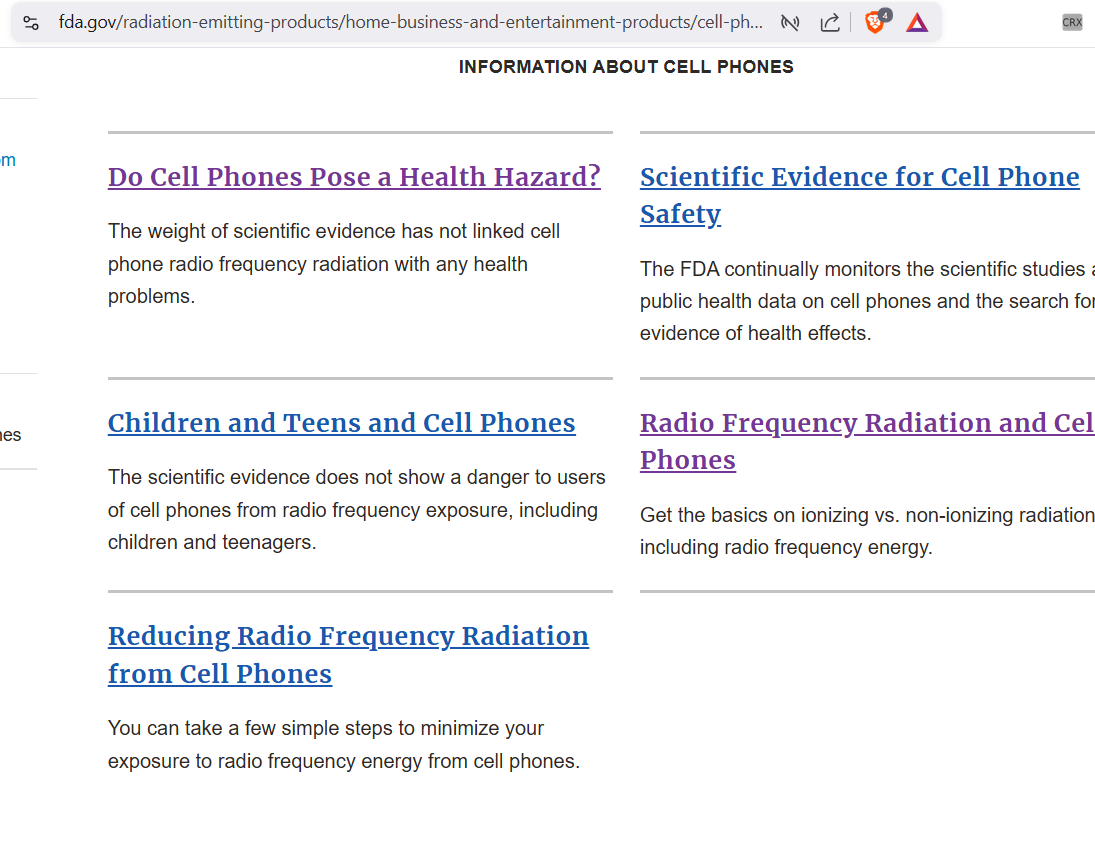The image size is (1095, 866).
Task: Click the Brave Shields lion icon
Action: [x=875, y=23]
